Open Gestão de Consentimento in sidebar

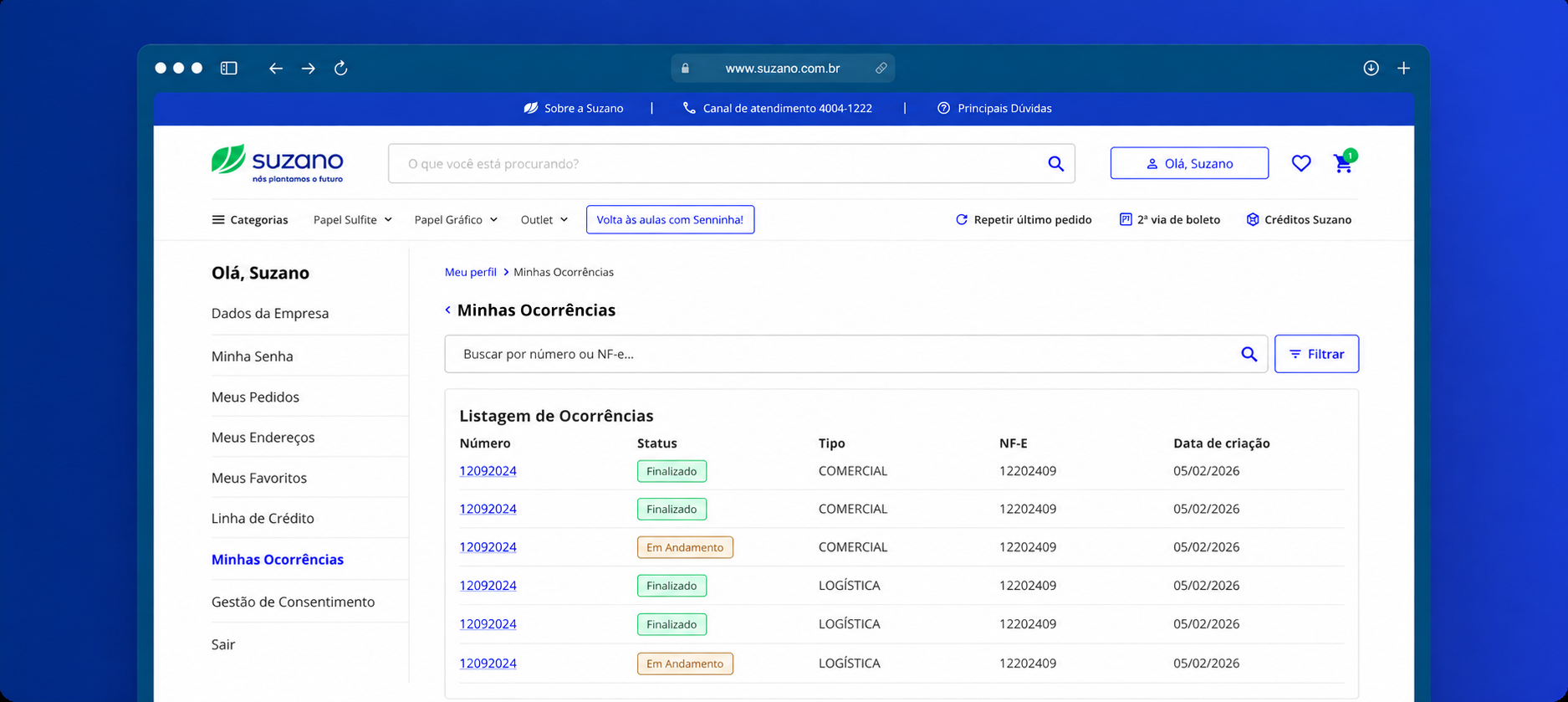(293, 602)
